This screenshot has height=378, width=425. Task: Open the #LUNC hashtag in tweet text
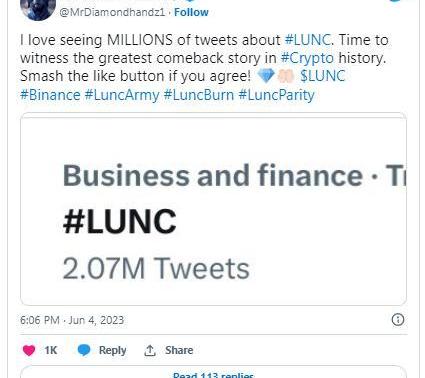coord(308,40)
